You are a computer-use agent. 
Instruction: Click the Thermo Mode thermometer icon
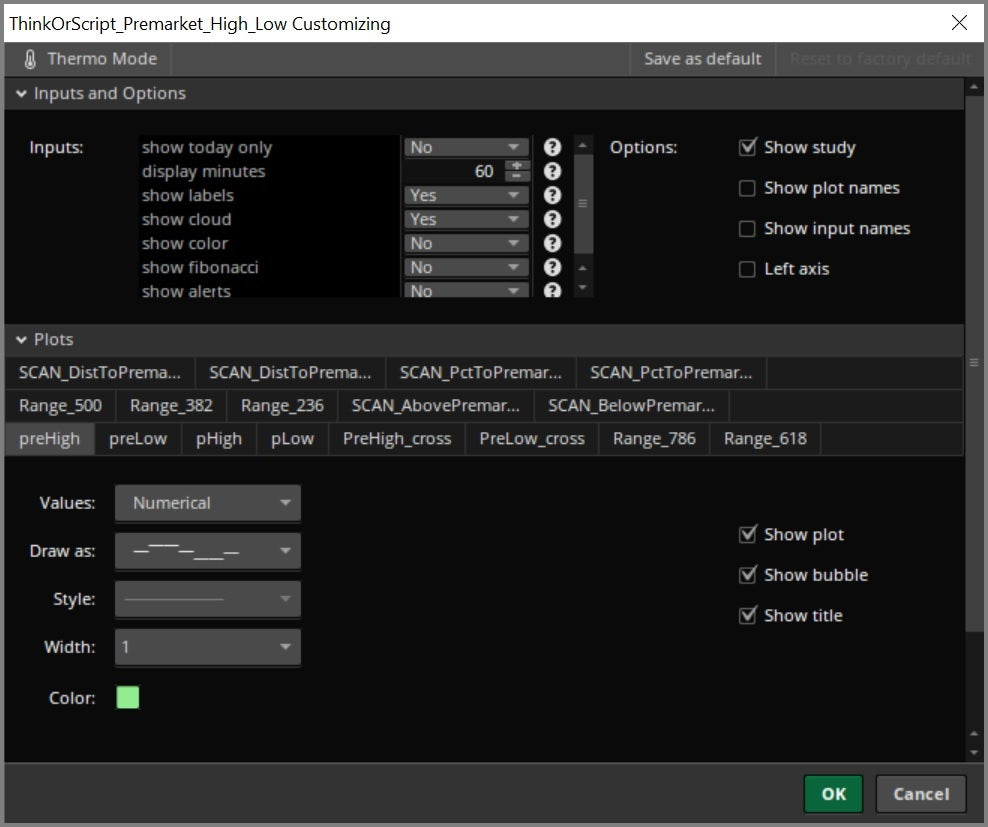29,58
